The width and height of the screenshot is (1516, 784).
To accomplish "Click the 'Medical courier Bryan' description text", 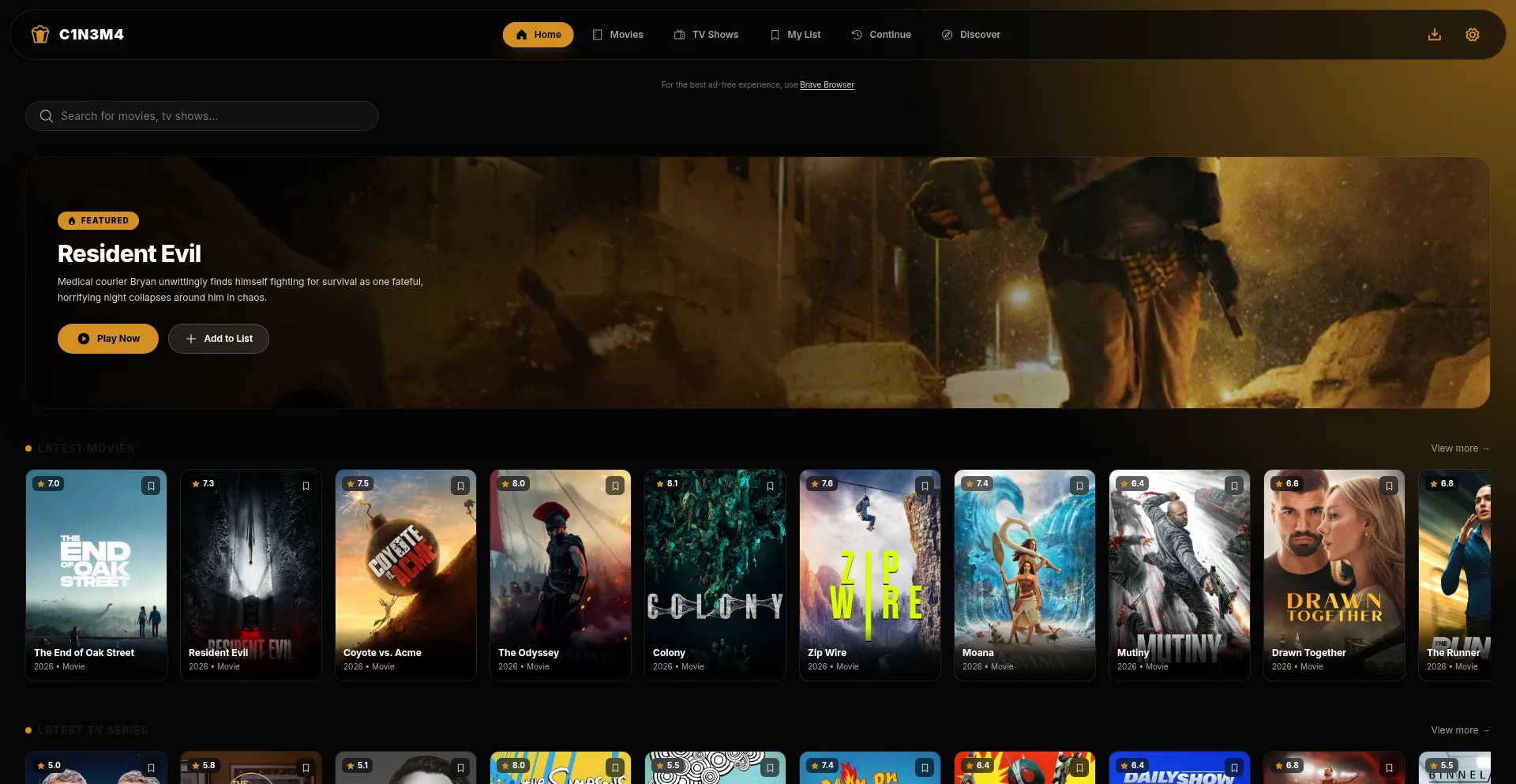I will pos(240,290).
